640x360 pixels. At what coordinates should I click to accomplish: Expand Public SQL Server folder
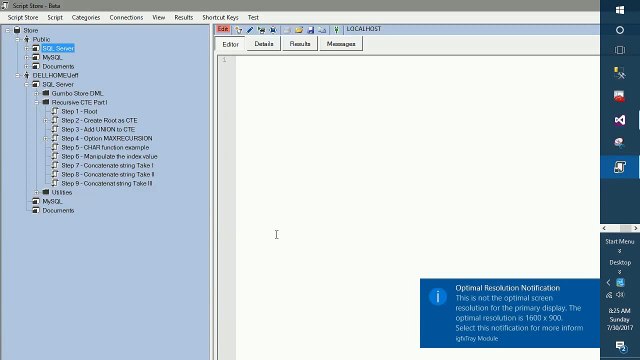[27, 48]
